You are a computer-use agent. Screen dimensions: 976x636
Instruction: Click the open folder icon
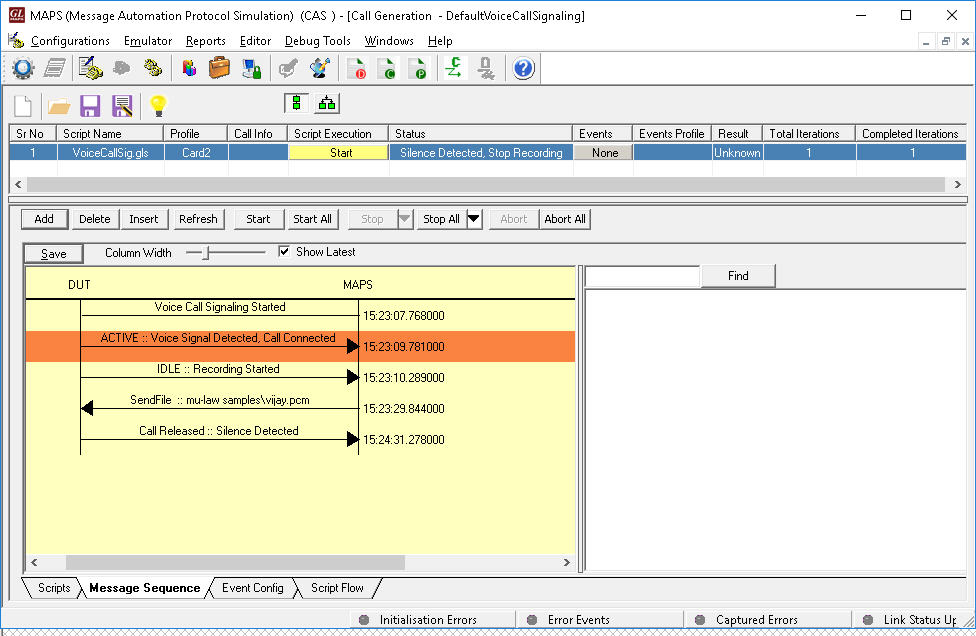(x=59, y=105)
